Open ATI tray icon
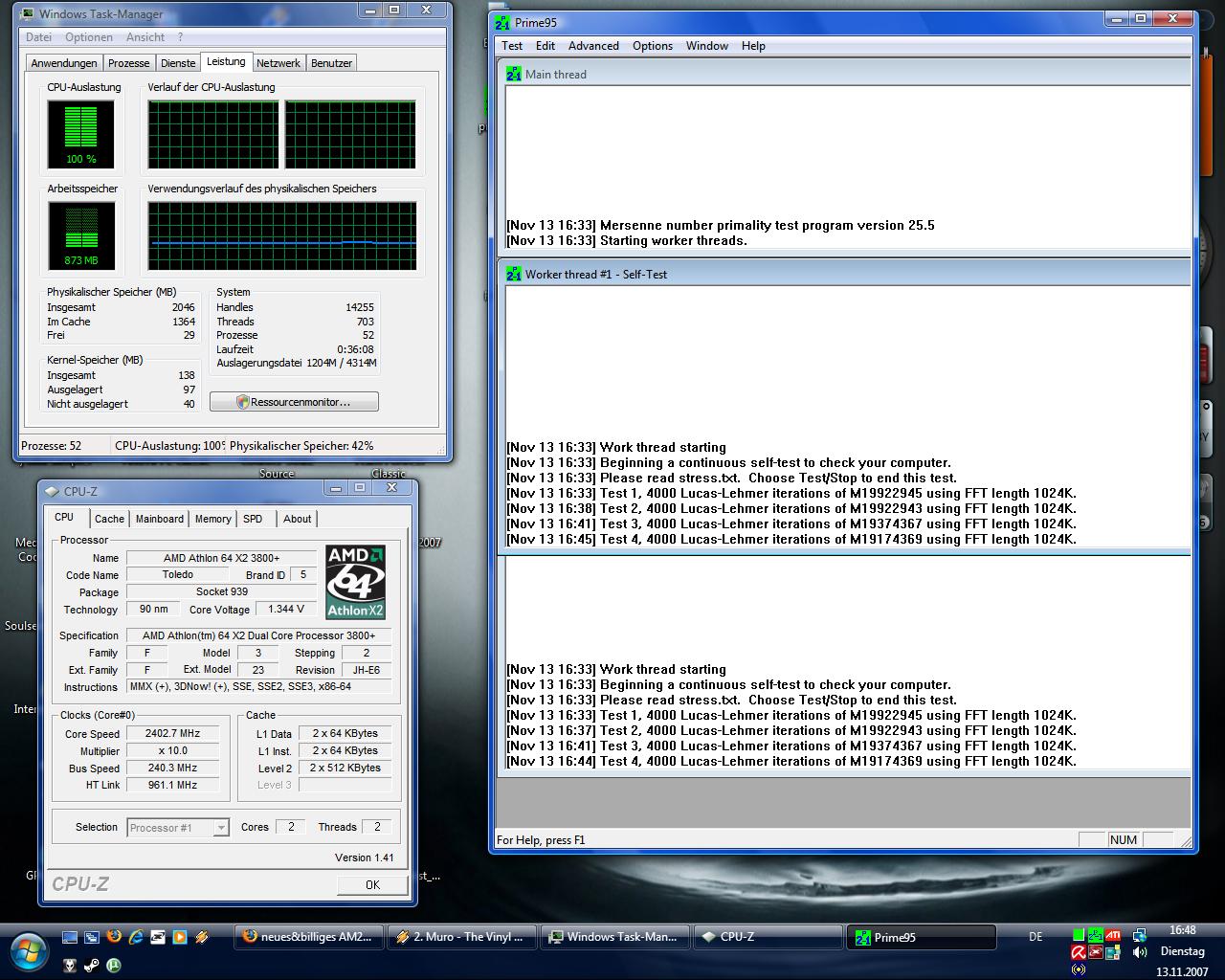Screen dimensions: 1225x980 click(1113, 935)
